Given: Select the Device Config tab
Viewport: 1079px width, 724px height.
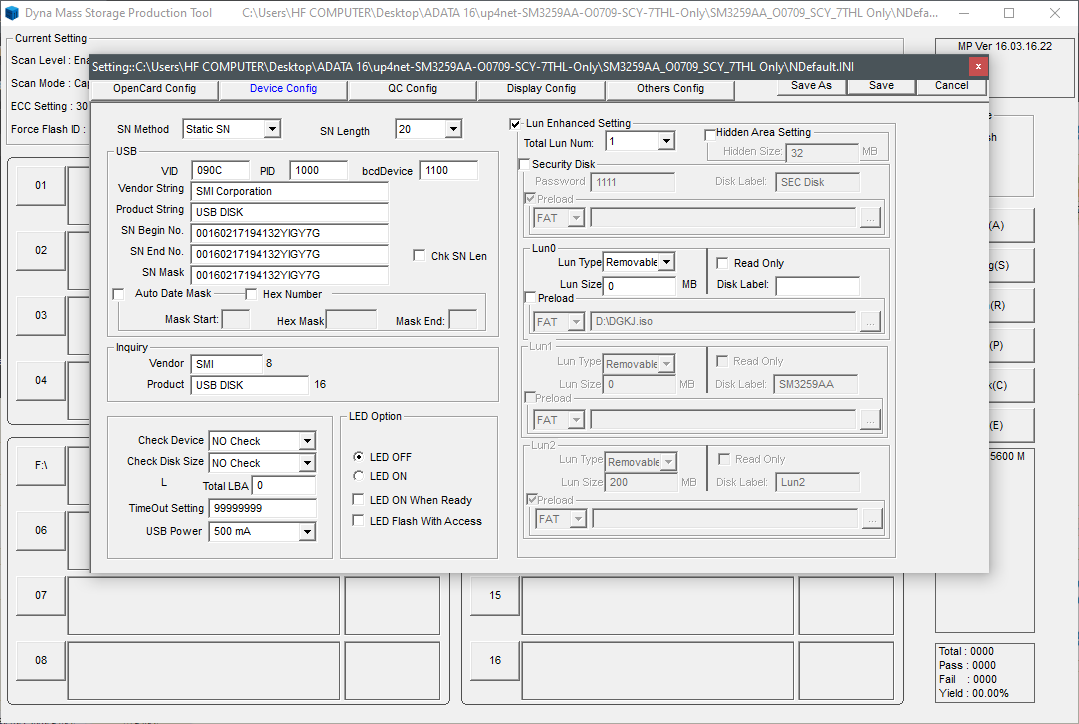Looking at the screenshot, I should pyautogui.click(x=284, y=89).
